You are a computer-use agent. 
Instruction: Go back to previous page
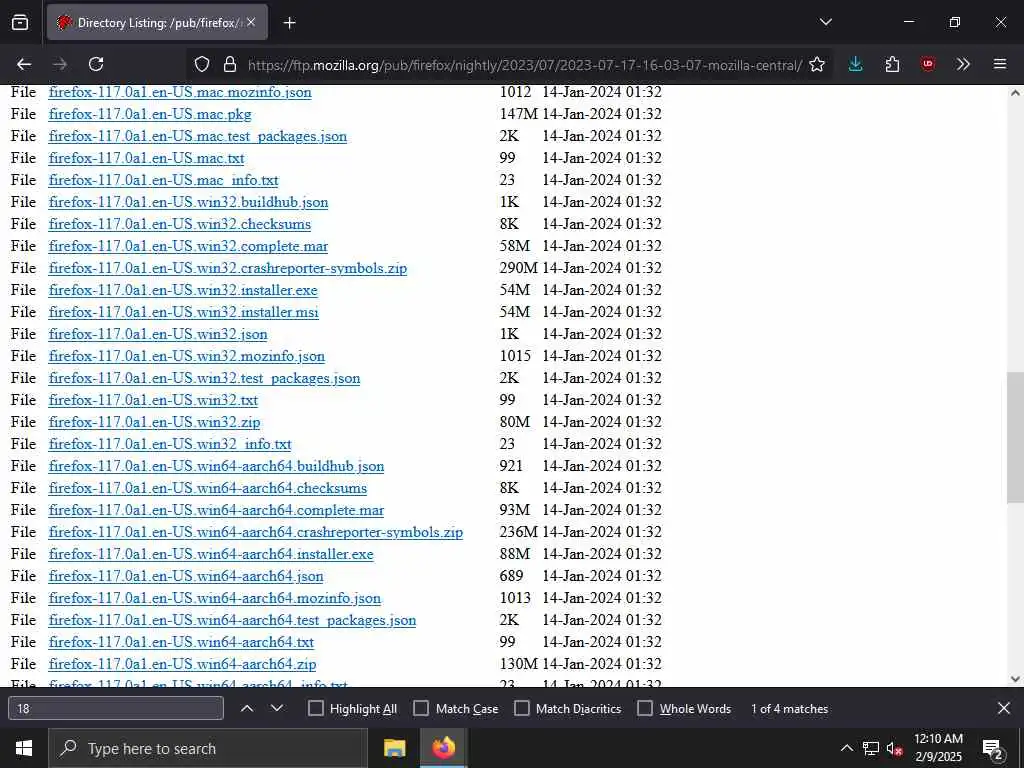click(24, 64)
